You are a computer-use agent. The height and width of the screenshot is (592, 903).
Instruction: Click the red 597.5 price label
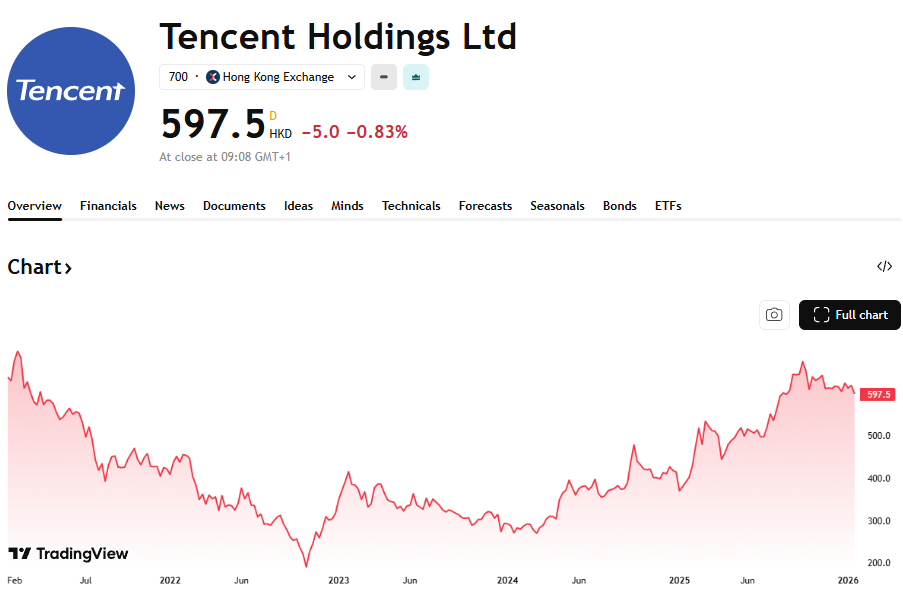(x=877, y=395)
